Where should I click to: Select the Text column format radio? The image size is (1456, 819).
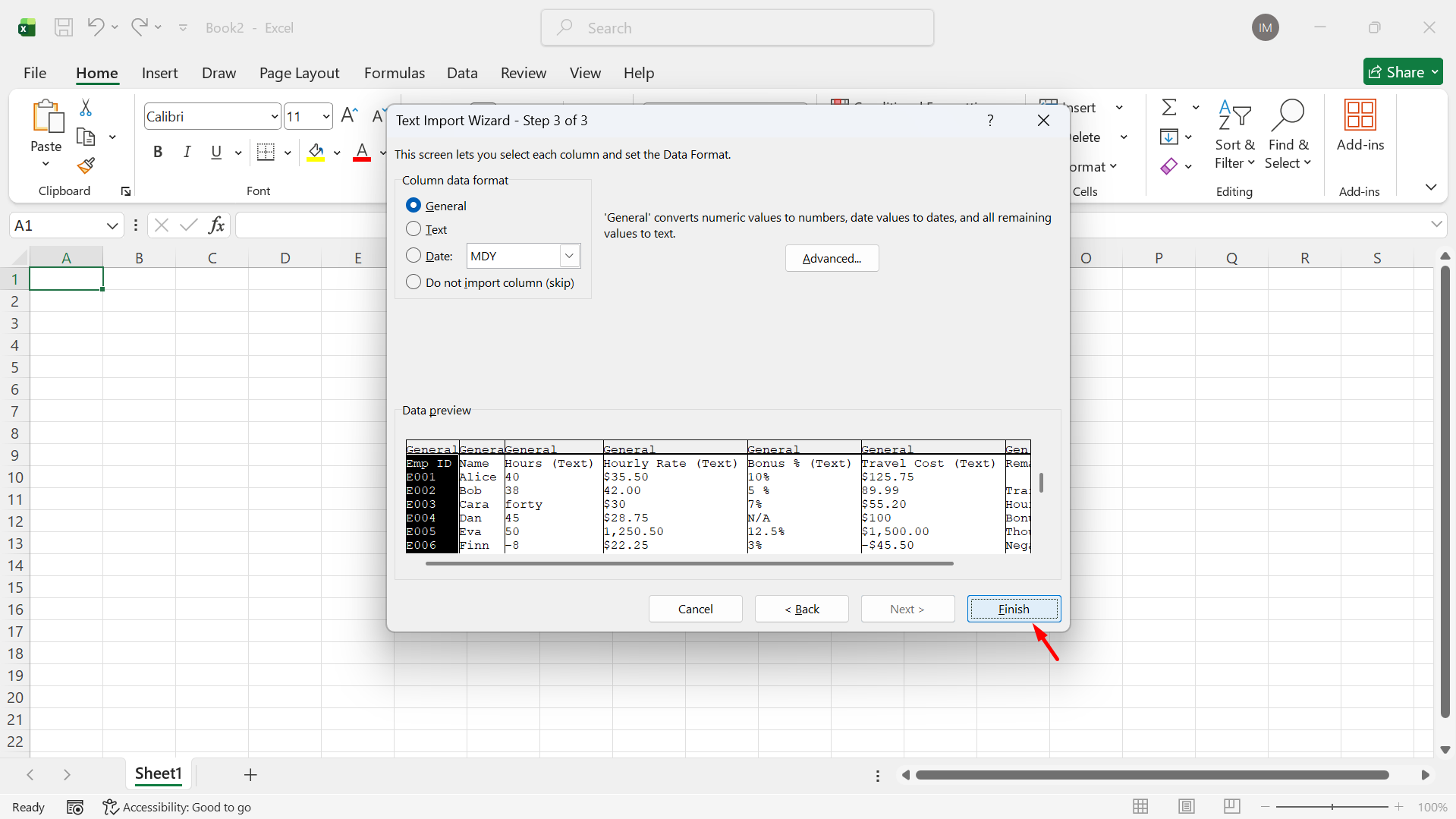coord(414,229)
